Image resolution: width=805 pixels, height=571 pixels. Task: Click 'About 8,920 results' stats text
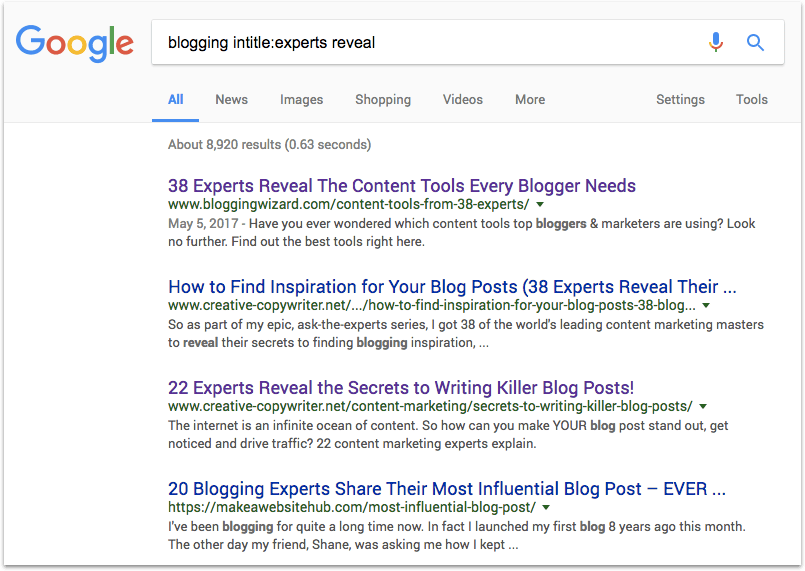coord(270,145)
